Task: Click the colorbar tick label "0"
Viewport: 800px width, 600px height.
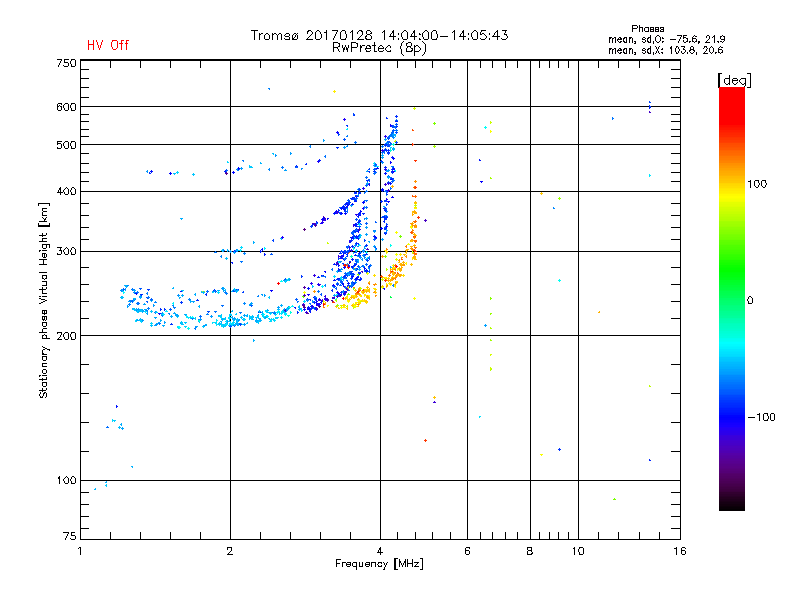Action: pyautogui.click(x=750, y=300)
